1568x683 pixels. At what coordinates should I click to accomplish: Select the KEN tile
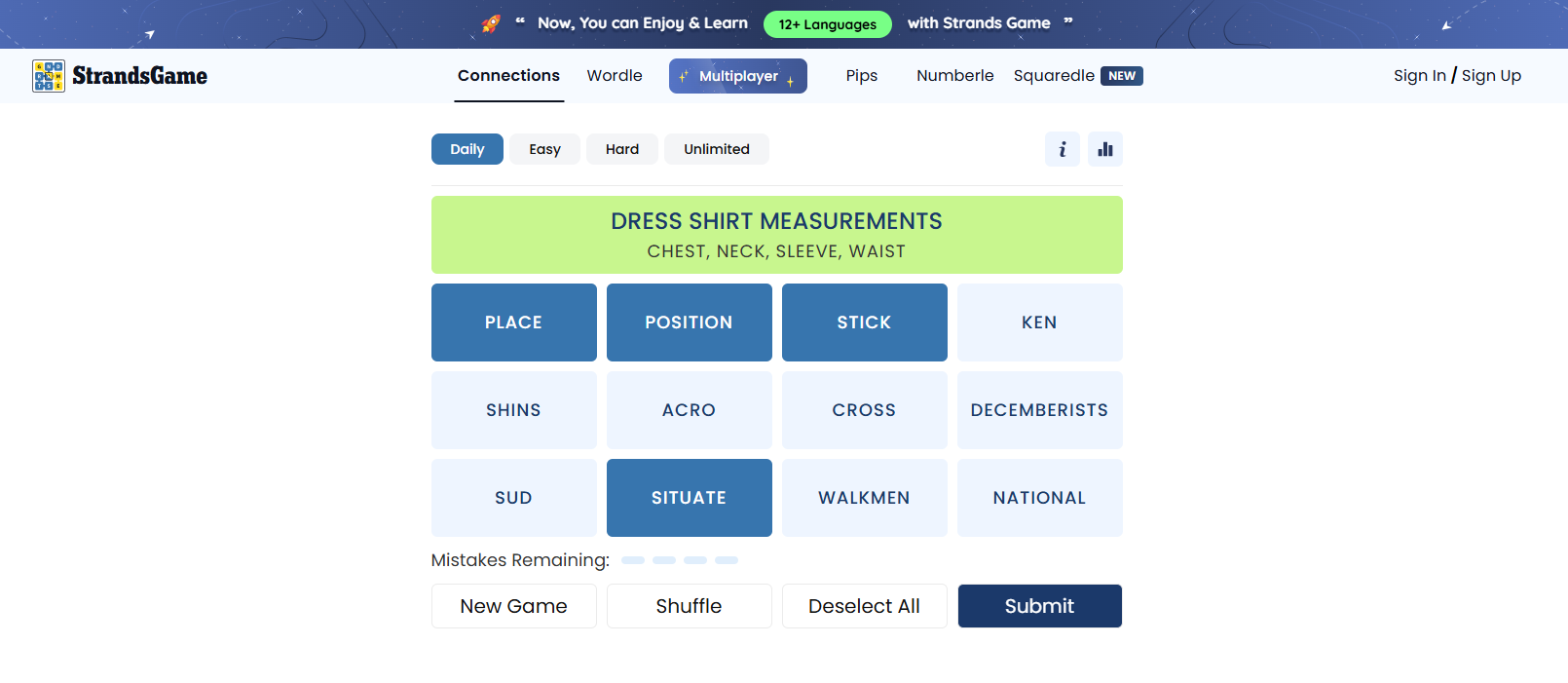pyautogui.click(x=1040, y=323)
